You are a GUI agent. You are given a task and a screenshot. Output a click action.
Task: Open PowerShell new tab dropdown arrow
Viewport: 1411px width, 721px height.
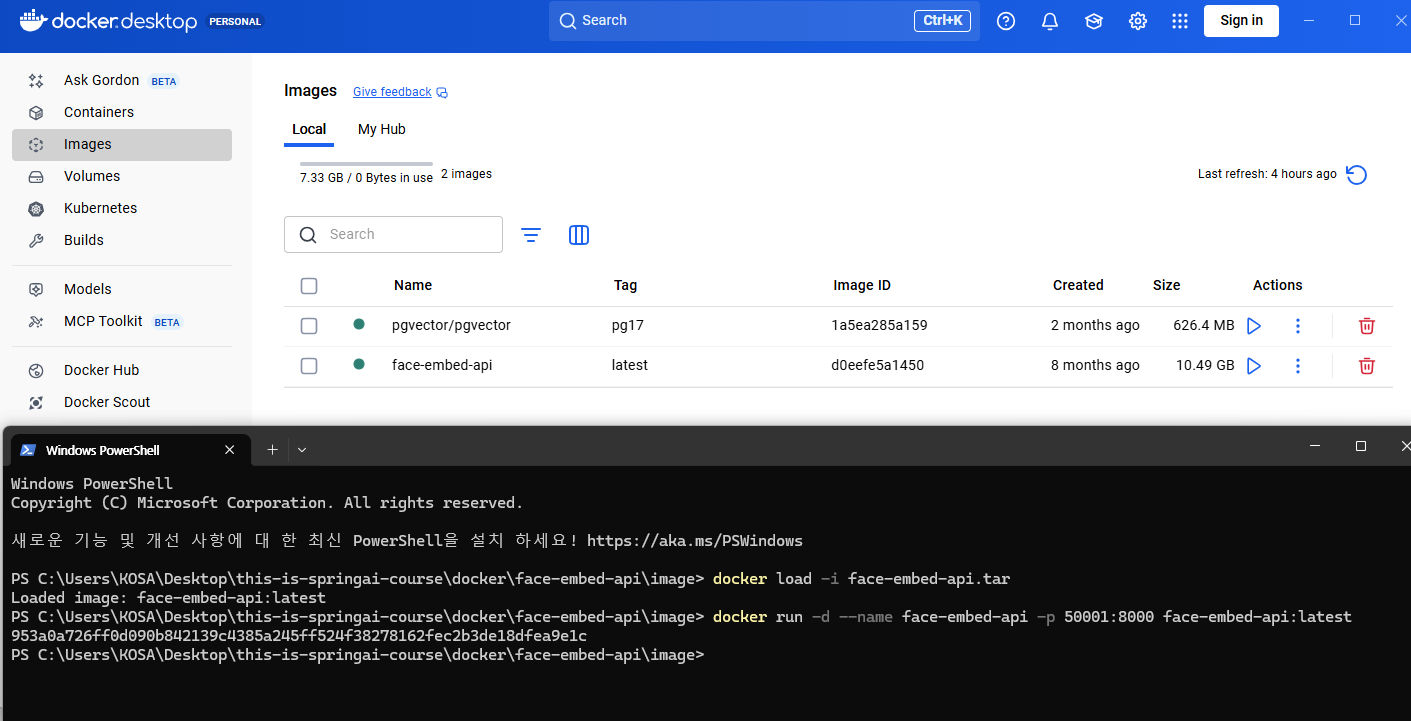coord(302,450)
